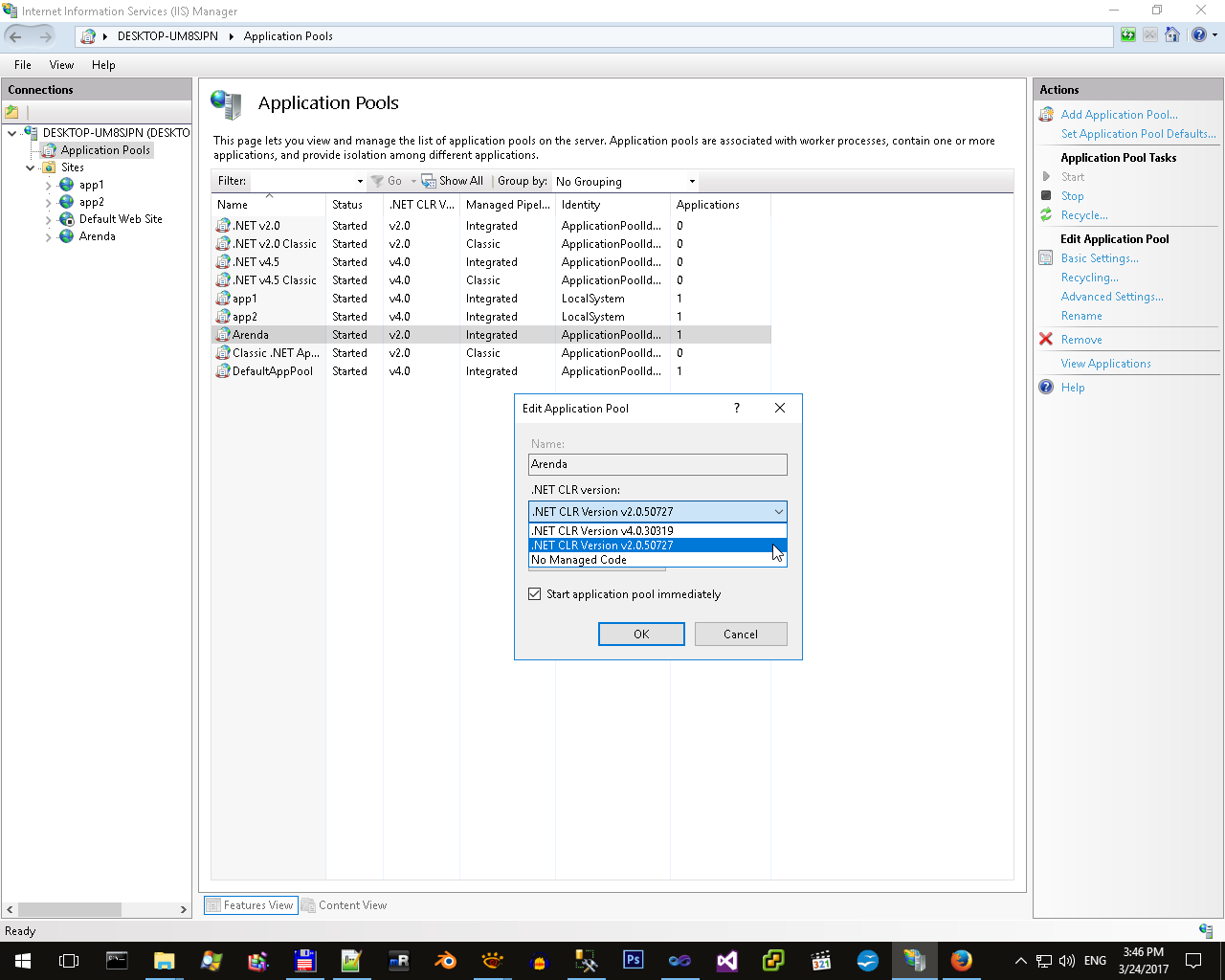
Task: Click the Name field in Edit dialog
Action: click(657, 464)
